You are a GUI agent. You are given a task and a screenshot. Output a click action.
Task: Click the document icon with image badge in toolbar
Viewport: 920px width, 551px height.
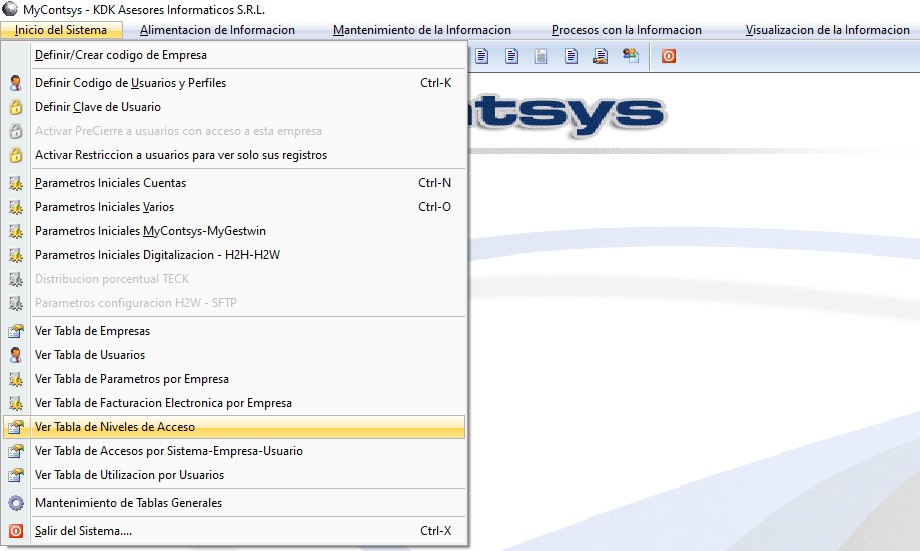[601, 56]
